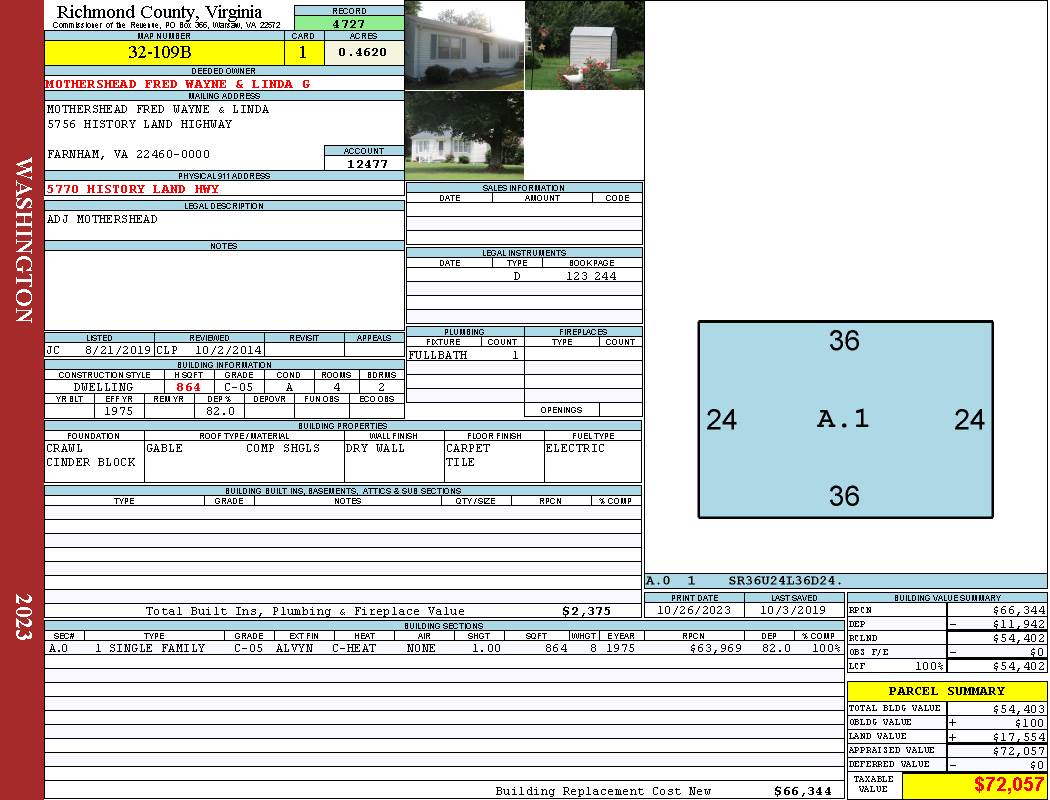
Task: Select the A.1 building sketch rectangle
Action: tap(845, 420)
